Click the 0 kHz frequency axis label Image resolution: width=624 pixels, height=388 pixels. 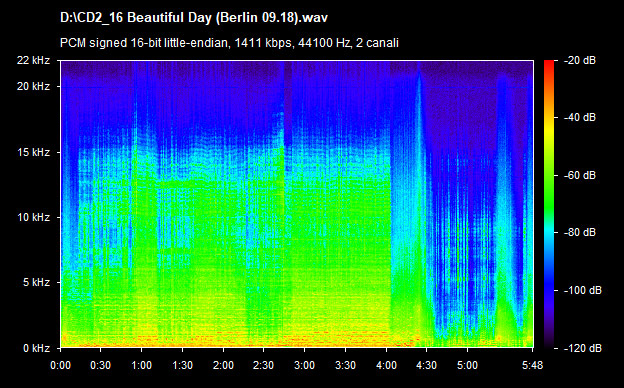[x=36, y=348]
